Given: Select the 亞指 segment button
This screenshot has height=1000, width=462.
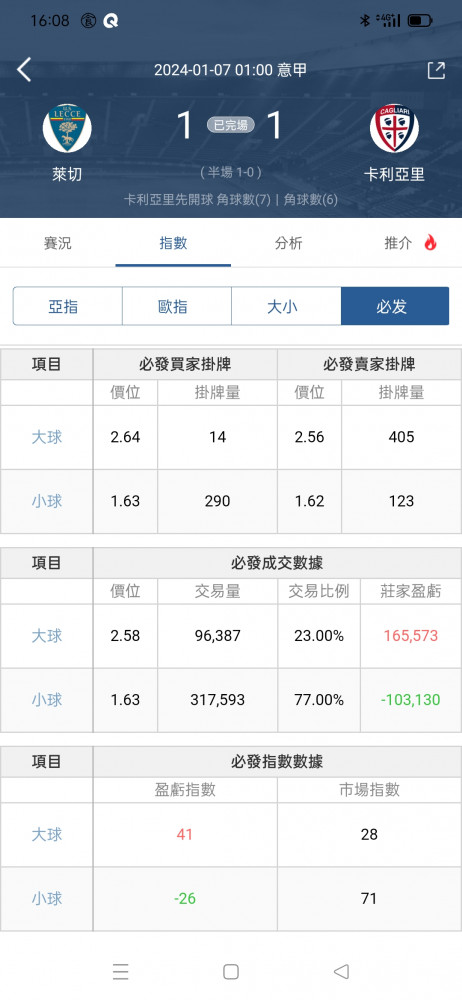Looking at the screenshot, I should pos(68,307).
